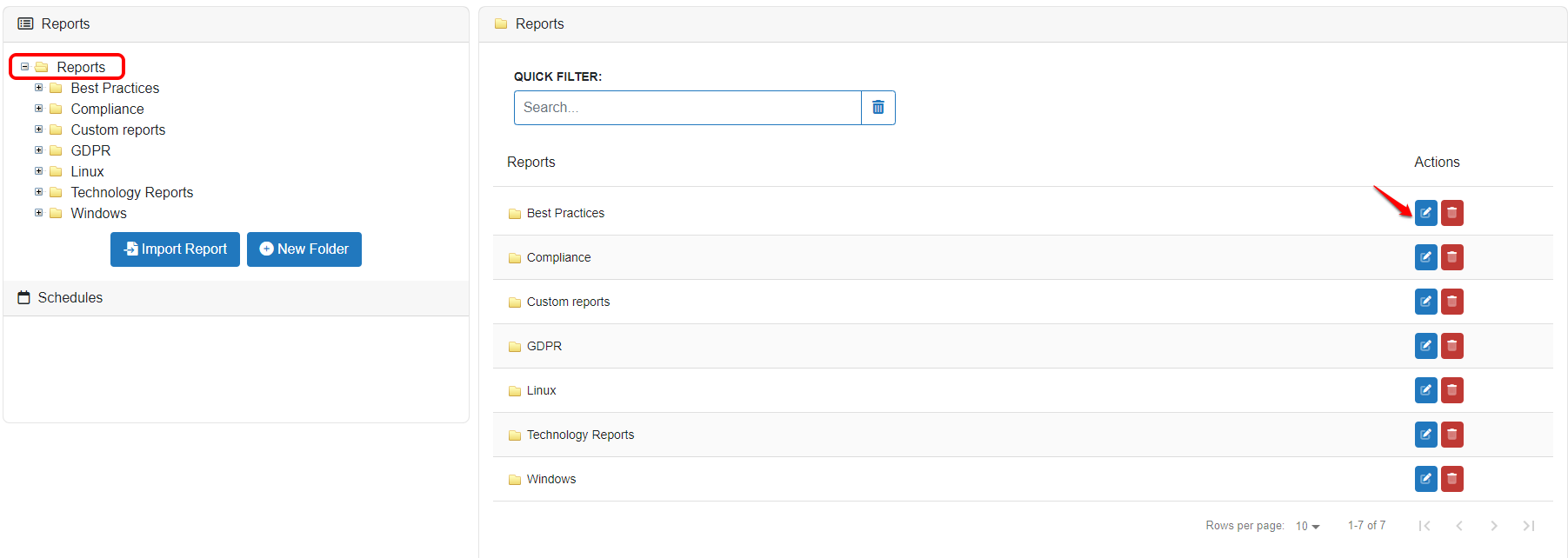The width and height of the screenshot is (1568, 558).
Task: Click the Reports list icon in left panel header
Action: [26, 23]
